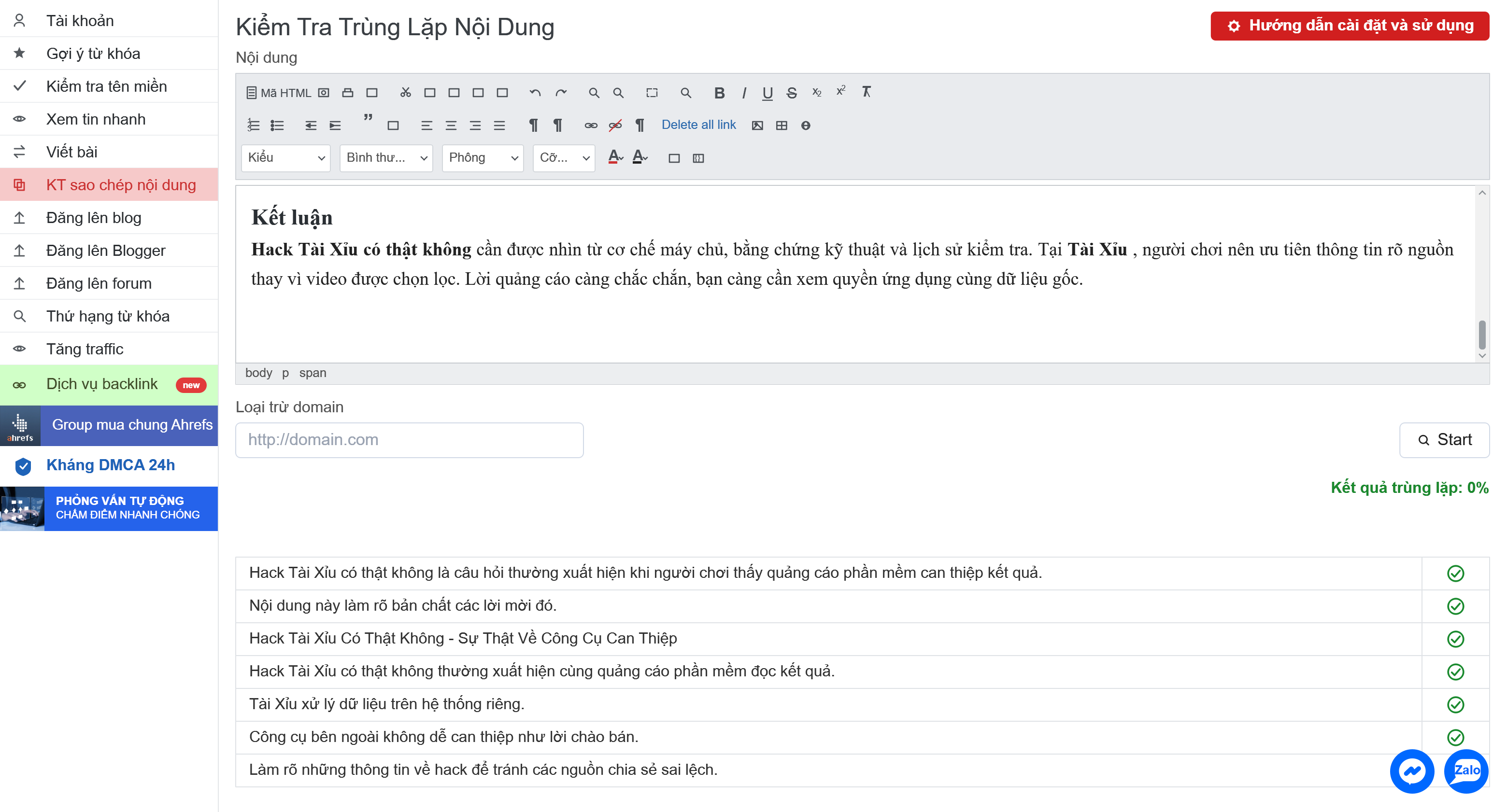Open Dịch vụ backlink menu item
Screen dimensions: 1507x812
point(109,384)
